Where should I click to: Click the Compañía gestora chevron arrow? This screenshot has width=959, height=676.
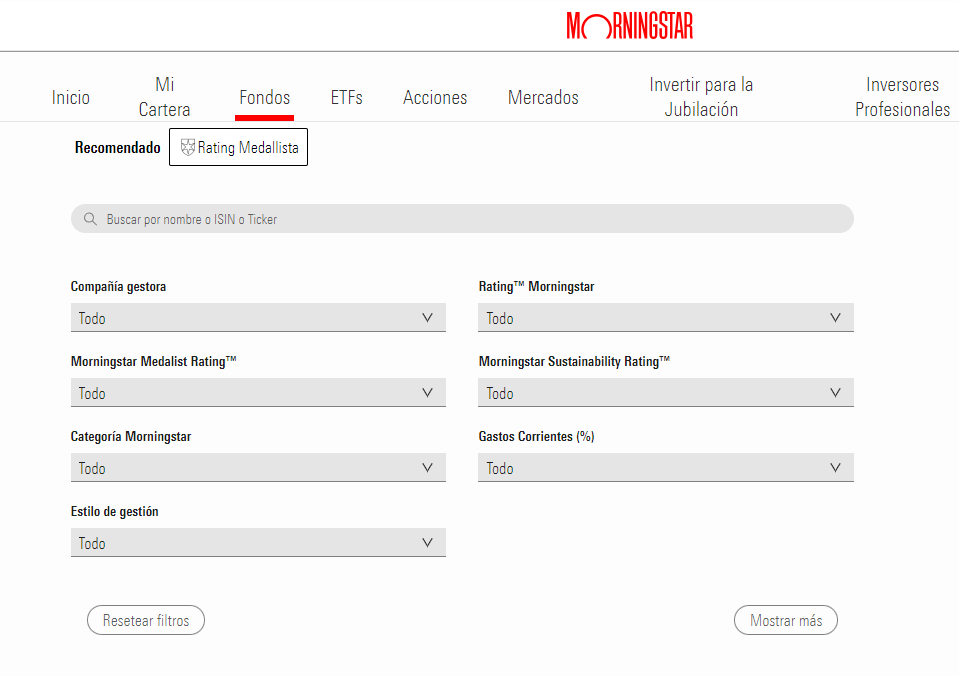coord(428,318)
